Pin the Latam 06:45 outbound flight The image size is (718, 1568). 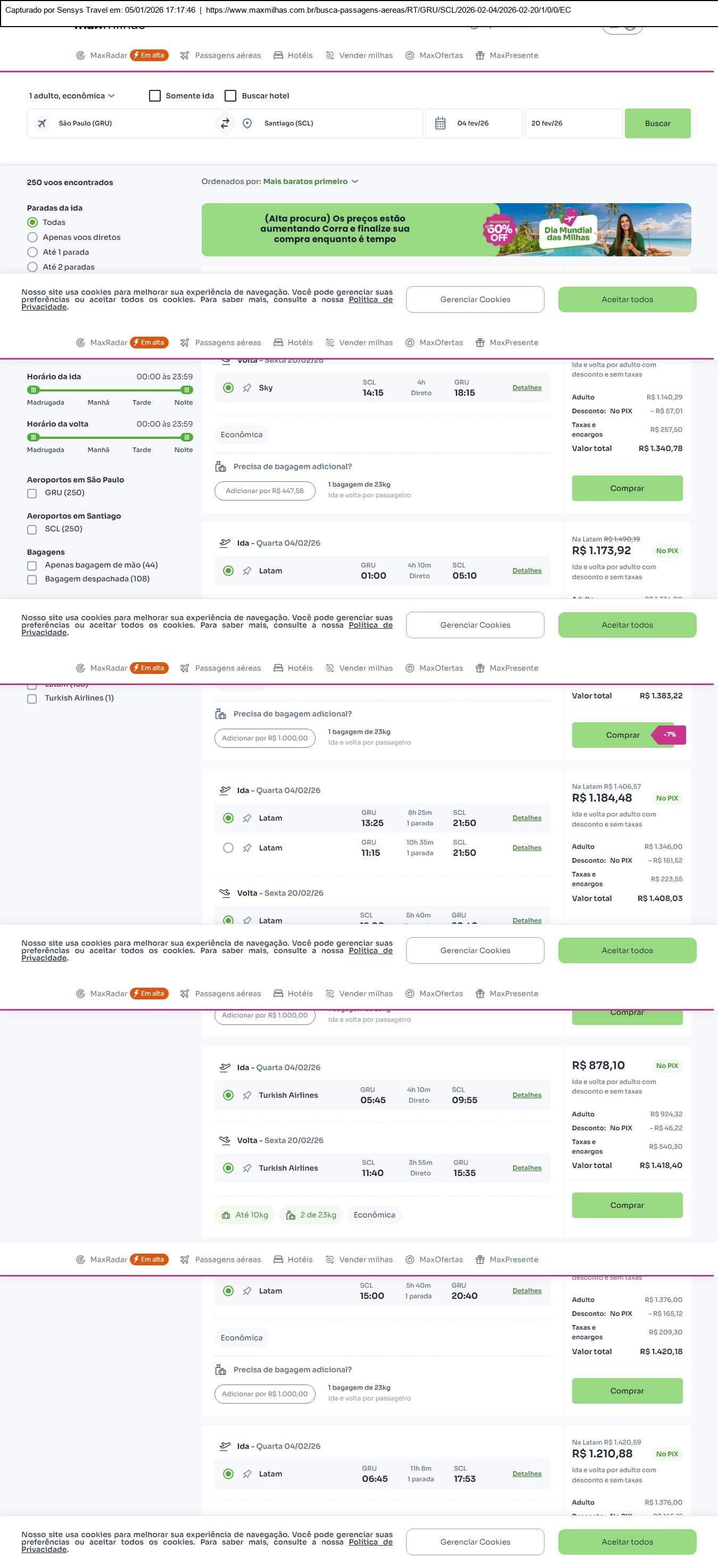tap(246, 1474)
